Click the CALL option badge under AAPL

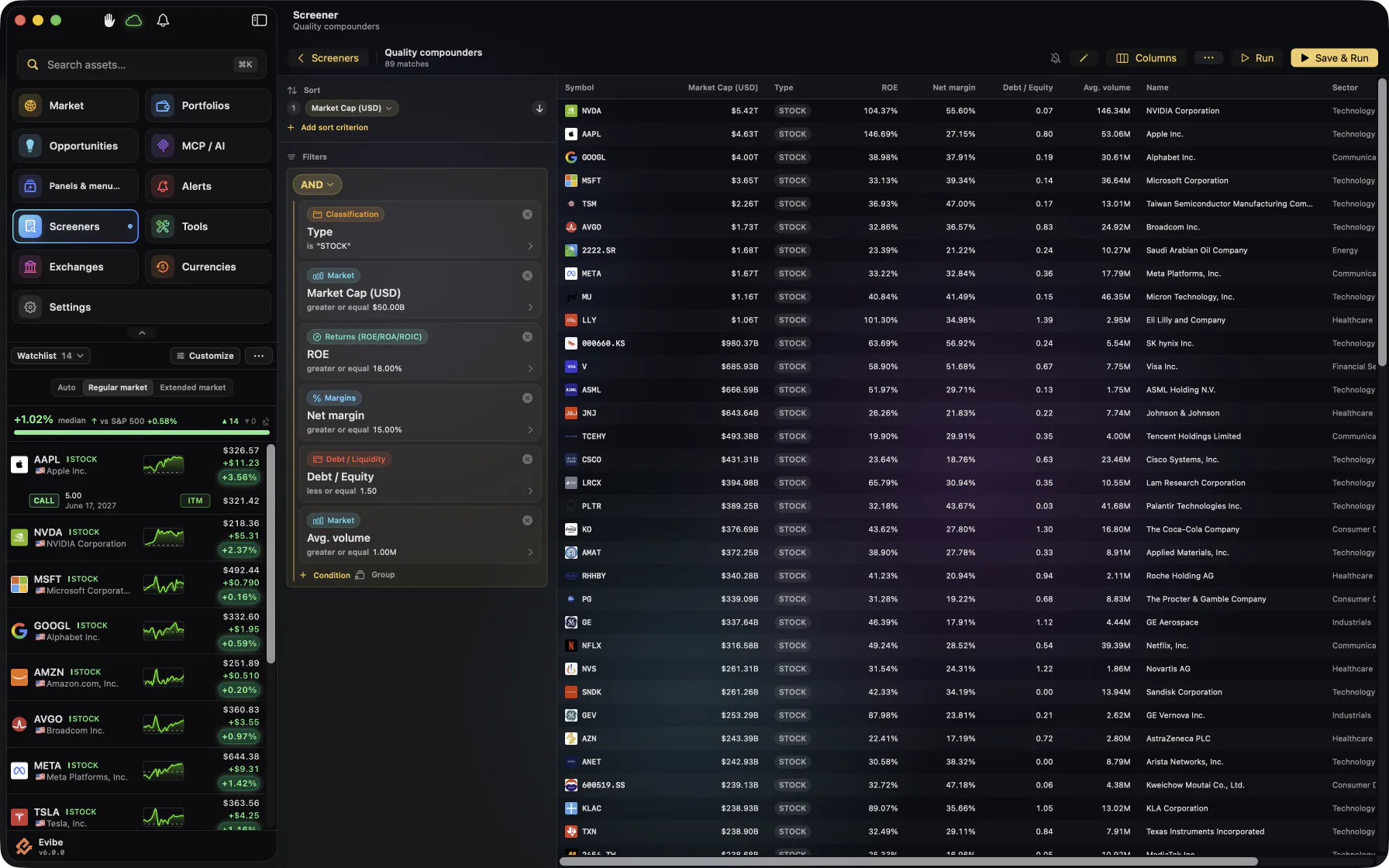coord(44,501)
